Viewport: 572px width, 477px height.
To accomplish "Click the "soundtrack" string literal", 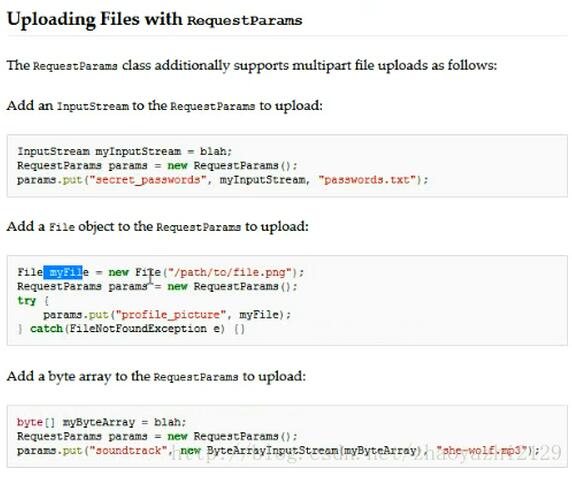I will (x=128, y=450).
